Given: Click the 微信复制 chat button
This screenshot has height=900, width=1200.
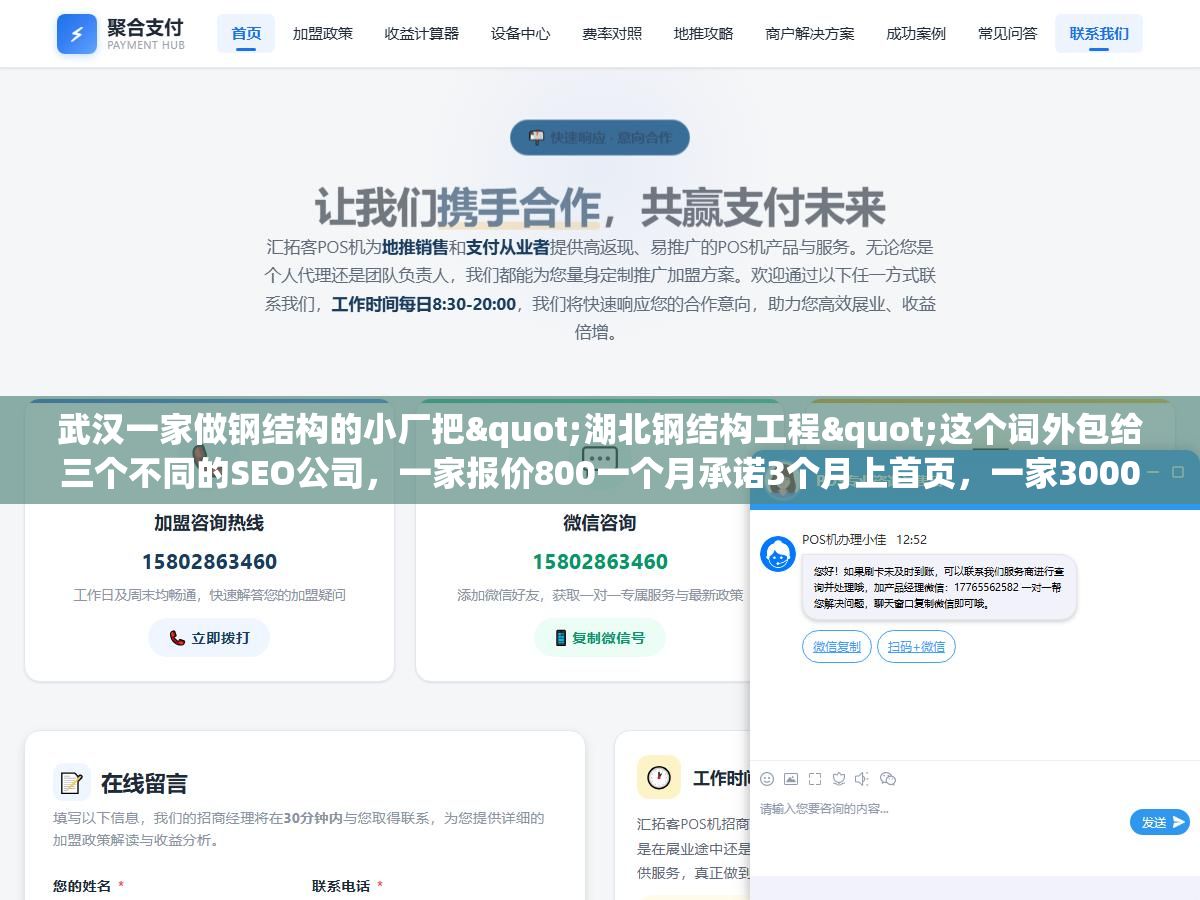Looking at the screenshot, I should (x=837, y=647).
